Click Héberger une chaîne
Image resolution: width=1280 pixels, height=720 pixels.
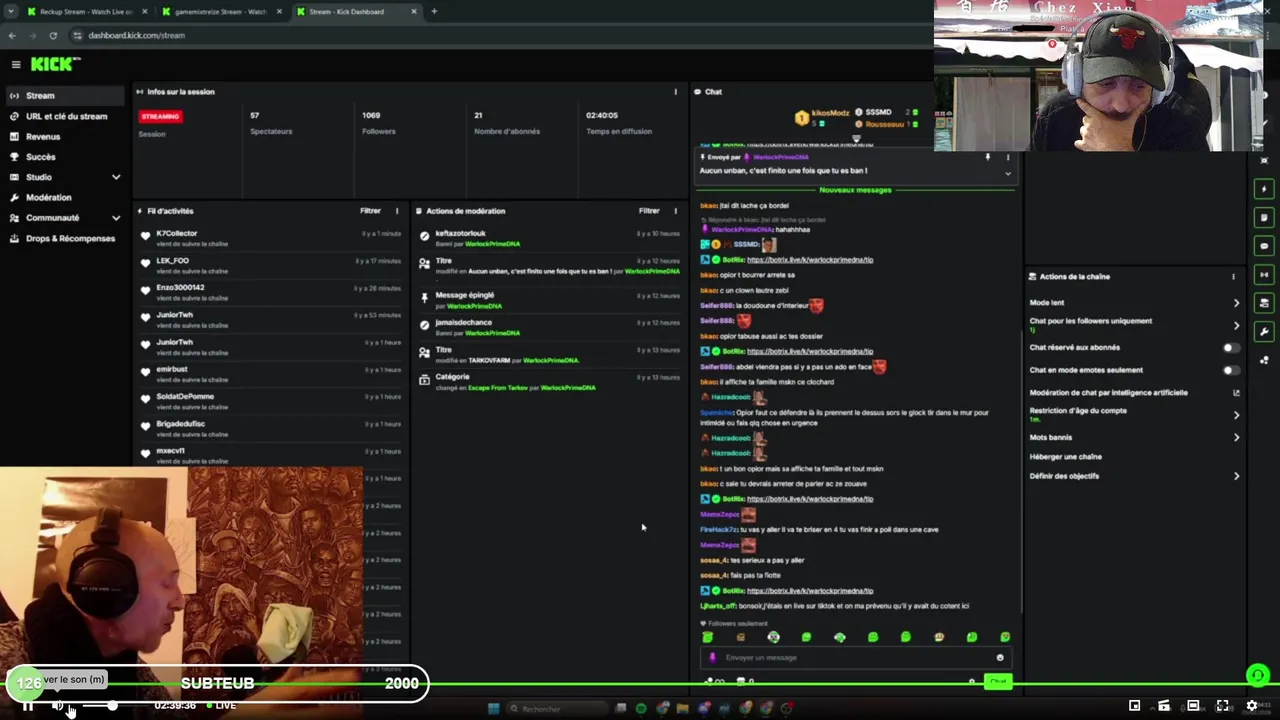point(1066,457)
